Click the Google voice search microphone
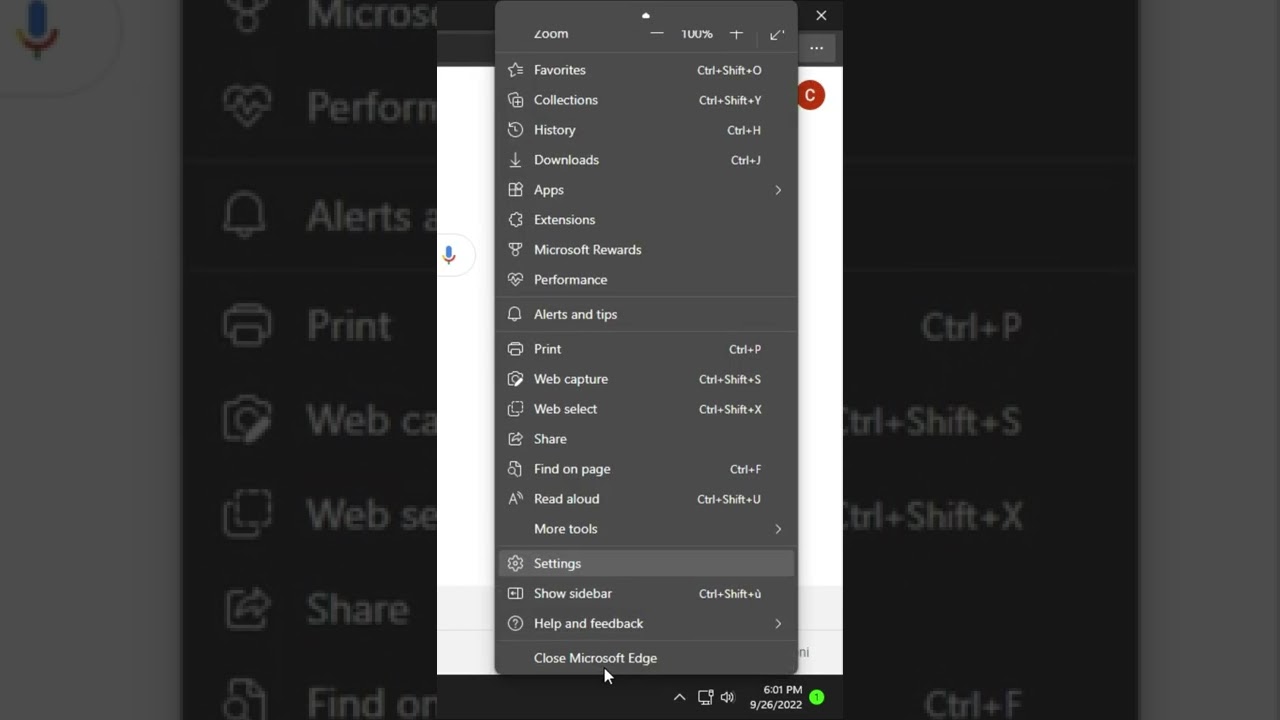This screenshot has height=720, width=1280. click(449, 255)
